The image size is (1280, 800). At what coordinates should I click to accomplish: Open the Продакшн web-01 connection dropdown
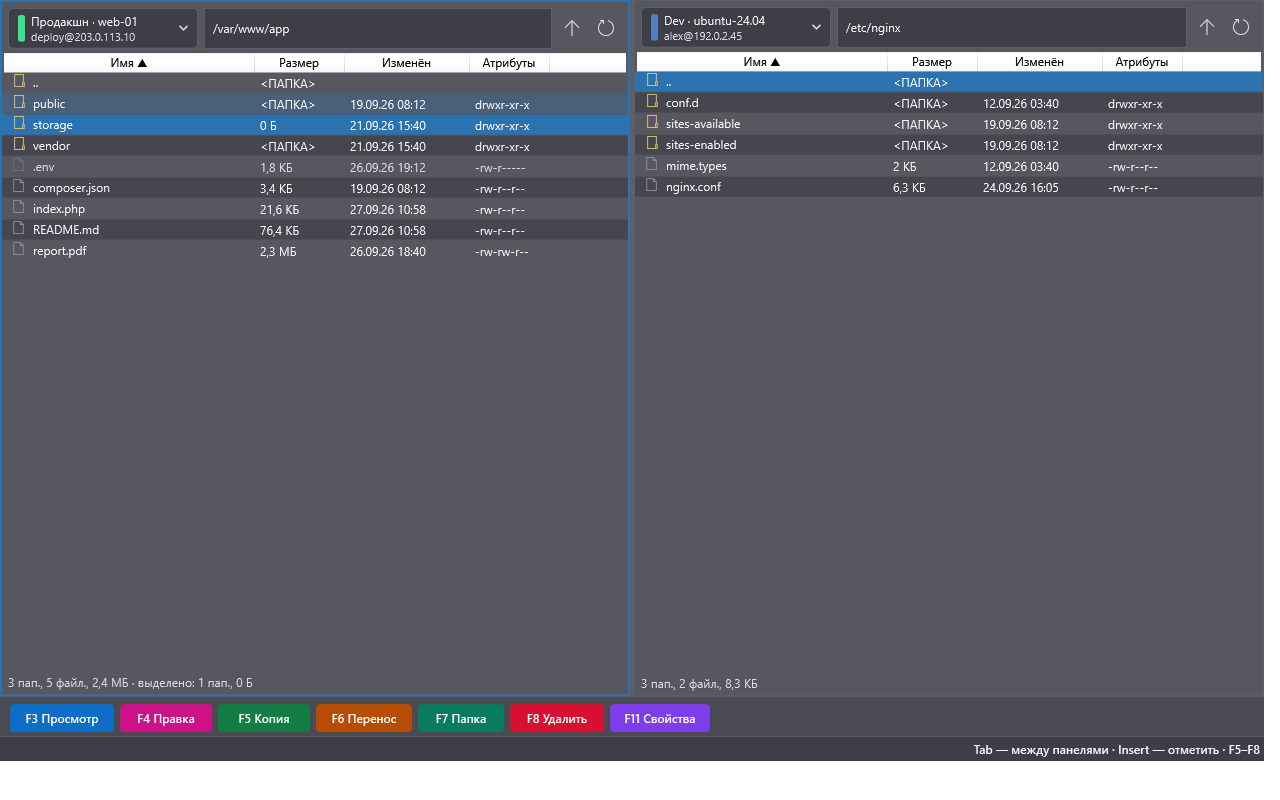(x=103, y=28)
